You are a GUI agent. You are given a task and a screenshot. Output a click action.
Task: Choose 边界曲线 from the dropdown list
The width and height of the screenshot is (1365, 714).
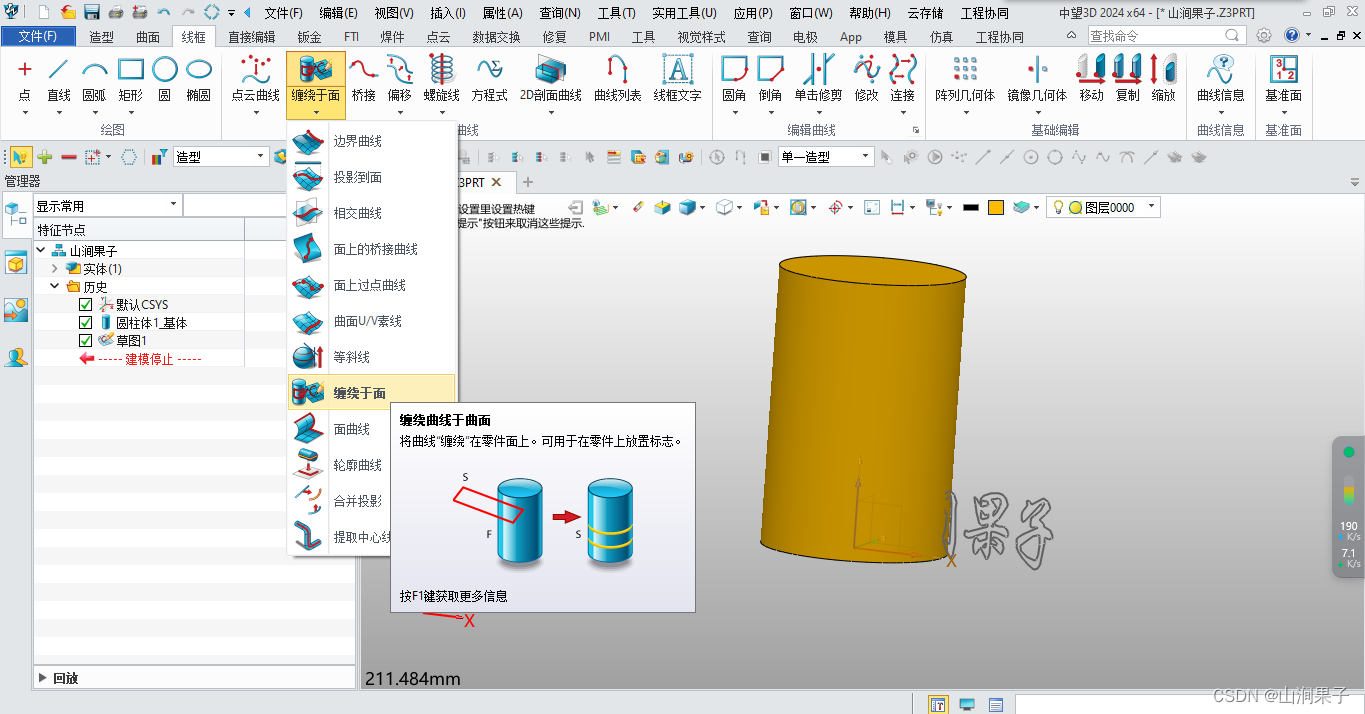point(371,141)
